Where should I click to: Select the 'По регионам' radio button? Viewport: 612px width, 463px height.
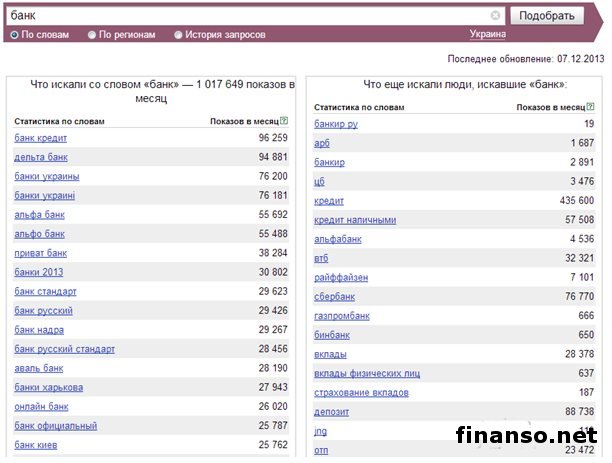click(x=92, y=35)
